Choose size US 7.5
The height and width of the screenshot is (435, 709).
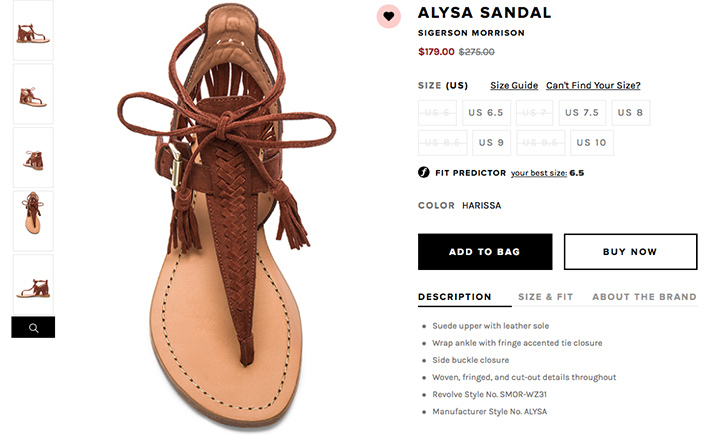pyautogui.click(x=582, y=113)
